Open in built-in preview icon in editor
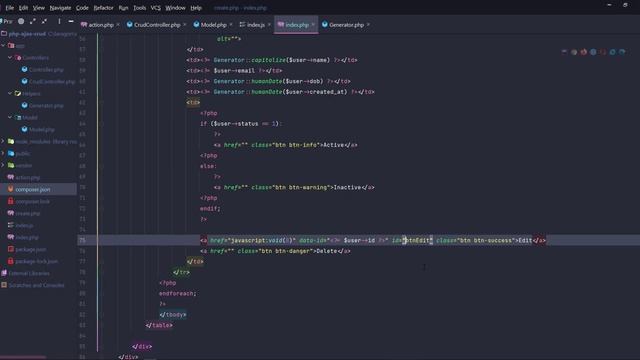Image resolution: width=640 pixels, height=360 pixels. [564, 52]
